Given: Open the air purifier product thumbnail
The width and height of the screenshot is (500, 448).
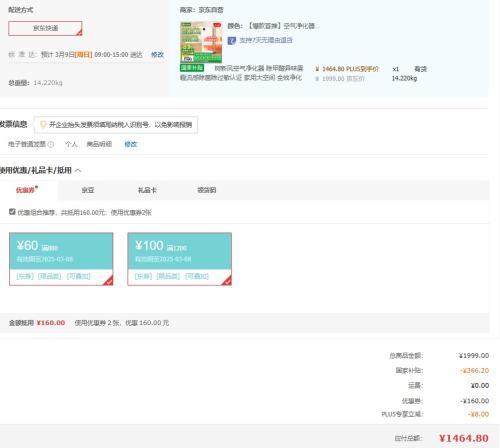Looking at the screenshot, I should click(201, 42).
